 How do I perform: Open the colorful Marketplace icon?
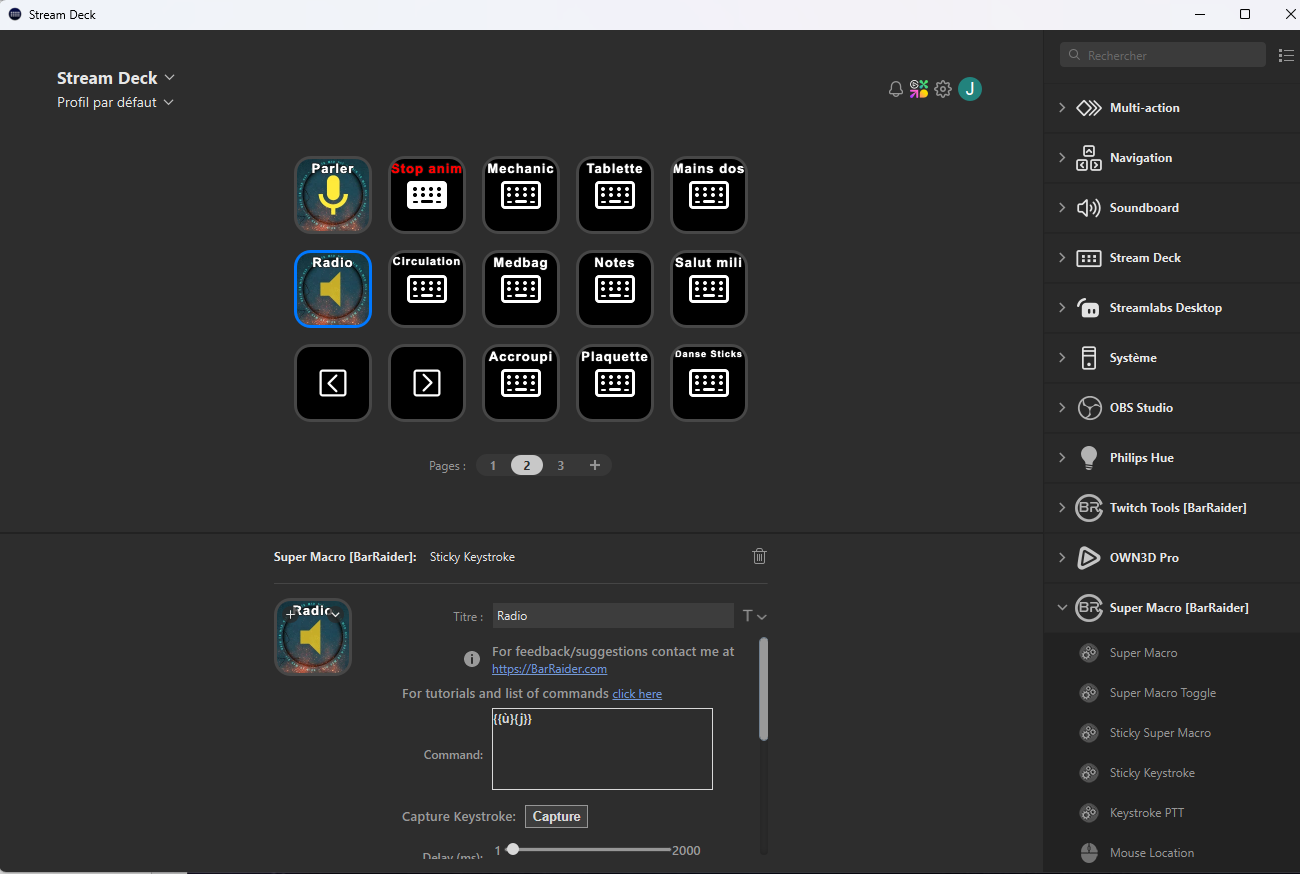coord(919,89)
